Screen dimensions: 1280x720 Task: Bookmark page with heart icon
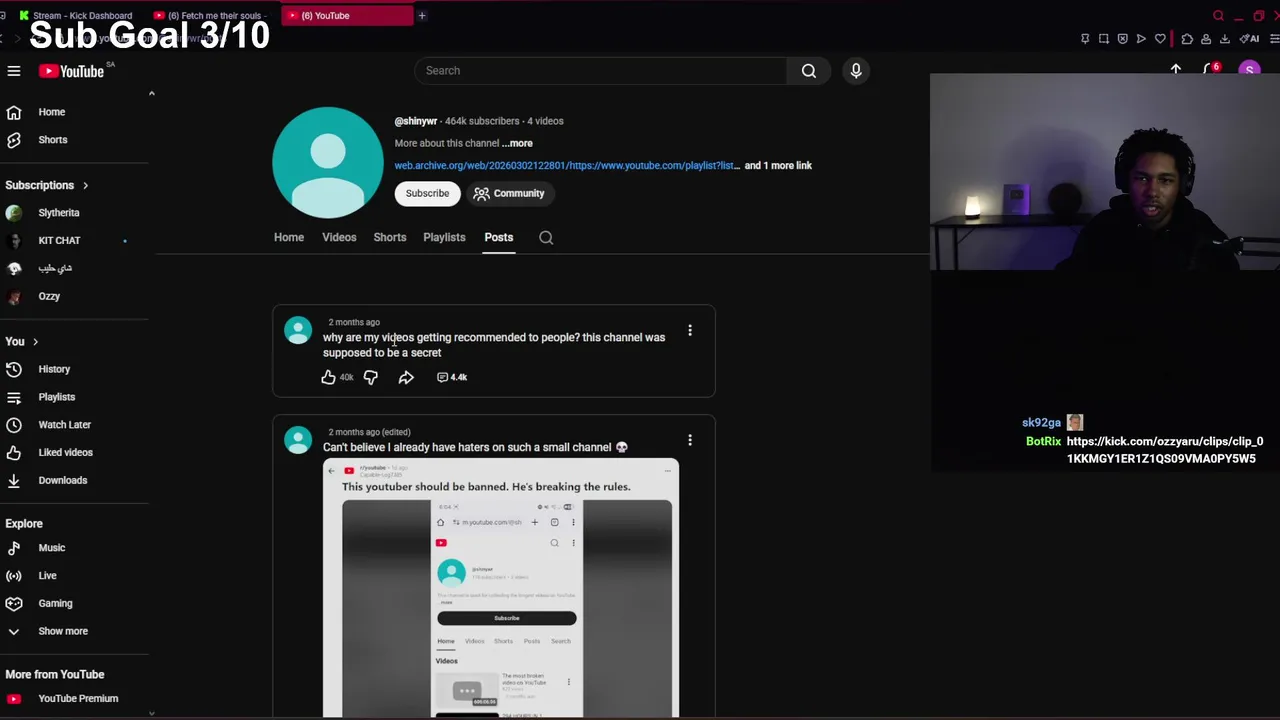tap(1160, 39)
